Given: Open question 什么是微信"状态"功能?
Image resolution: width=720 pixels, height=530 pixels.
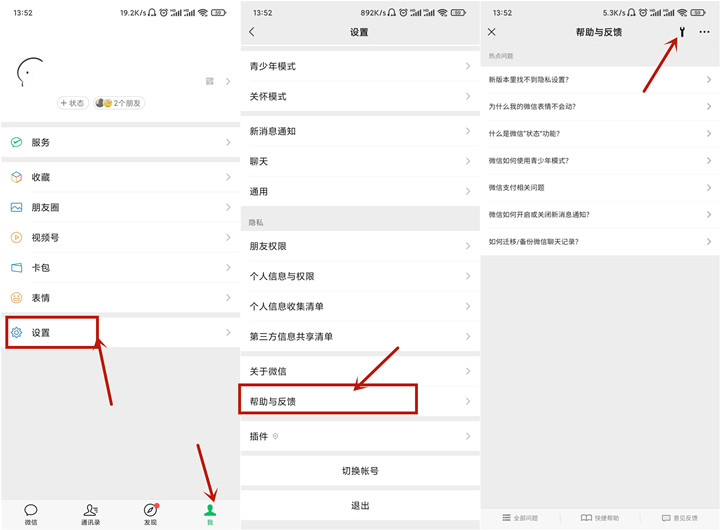Looking at the screenshot, I should point(600,134).
